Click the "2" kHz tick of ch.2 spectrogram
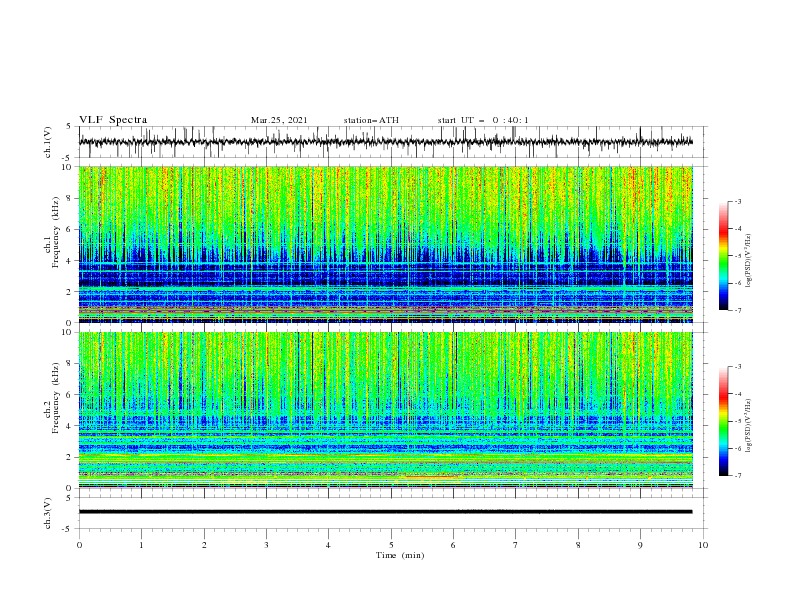This screenshot has height=612, width=792. pos(69,457)
